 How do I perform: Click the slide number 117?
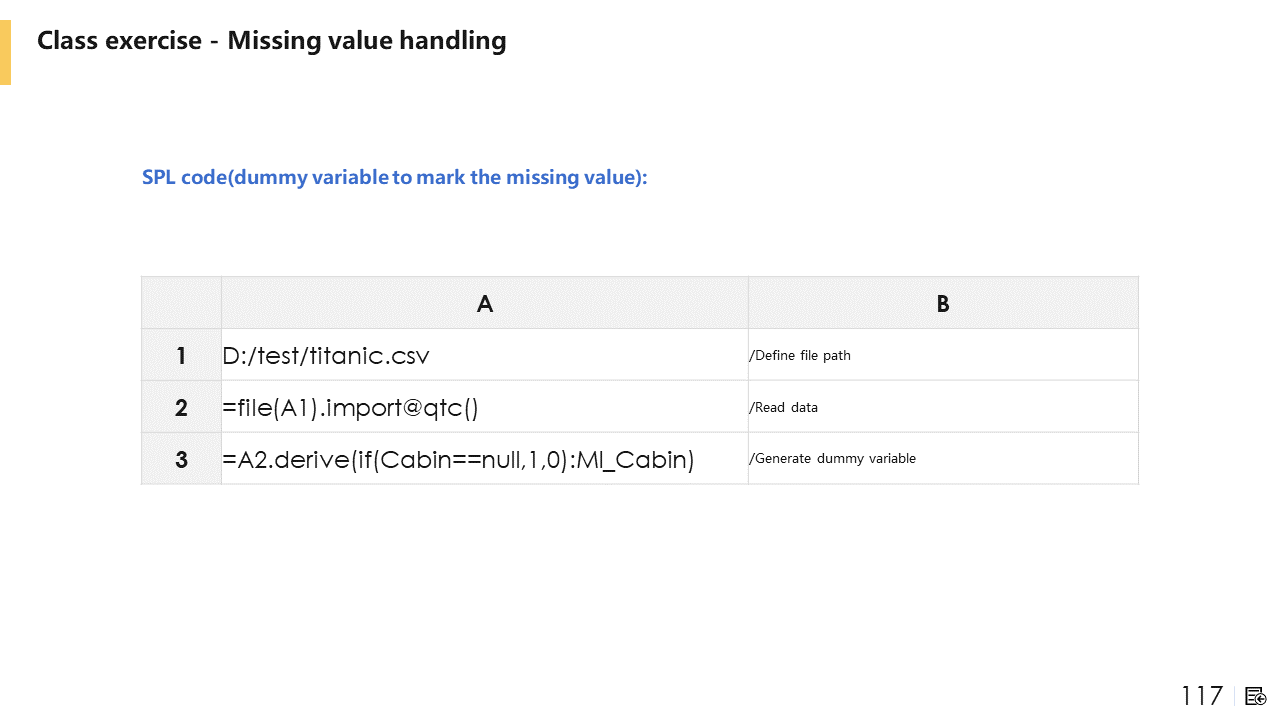point(1201,696)
